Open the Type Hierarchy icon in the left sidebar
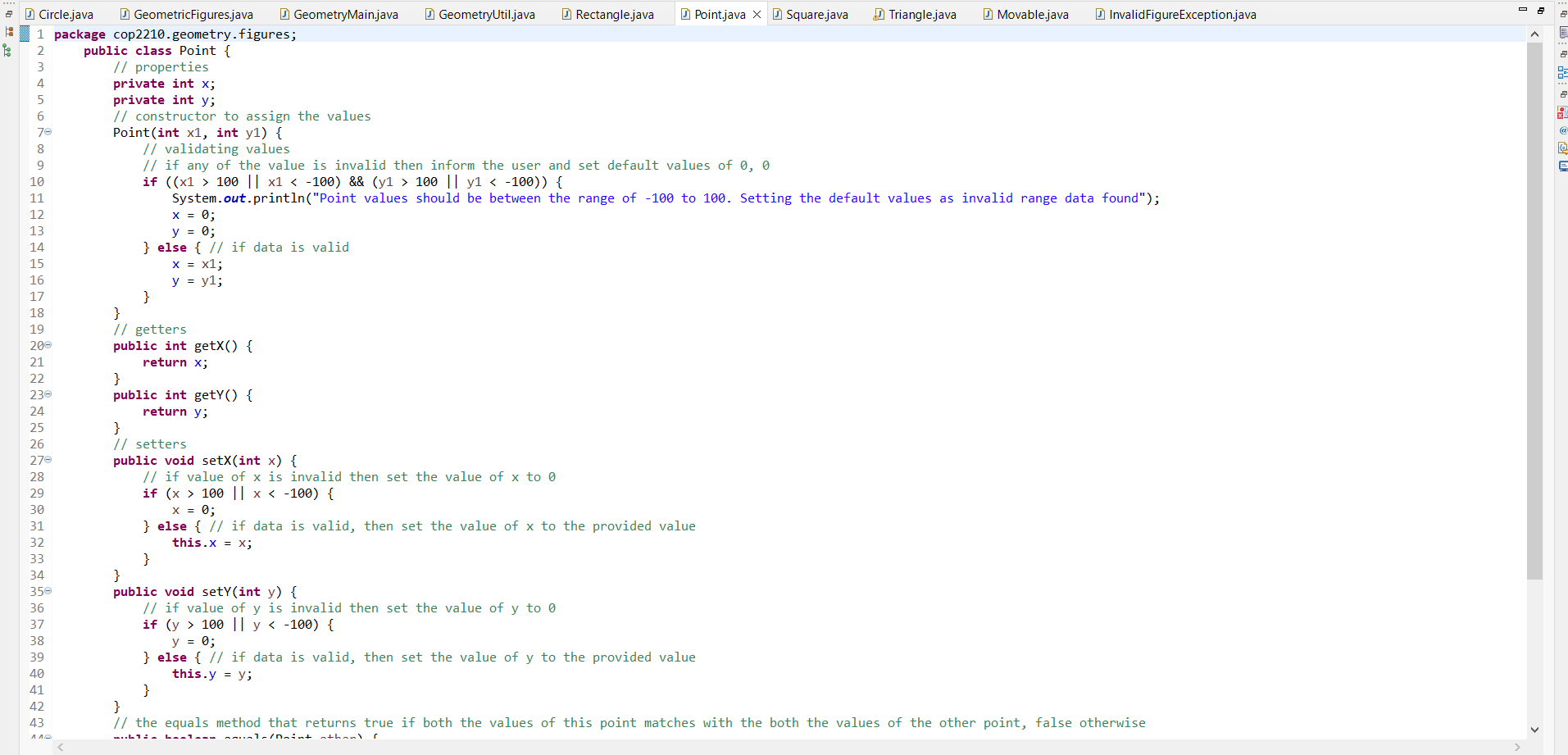Screen dimensions: 1568x755 [7, 51]
